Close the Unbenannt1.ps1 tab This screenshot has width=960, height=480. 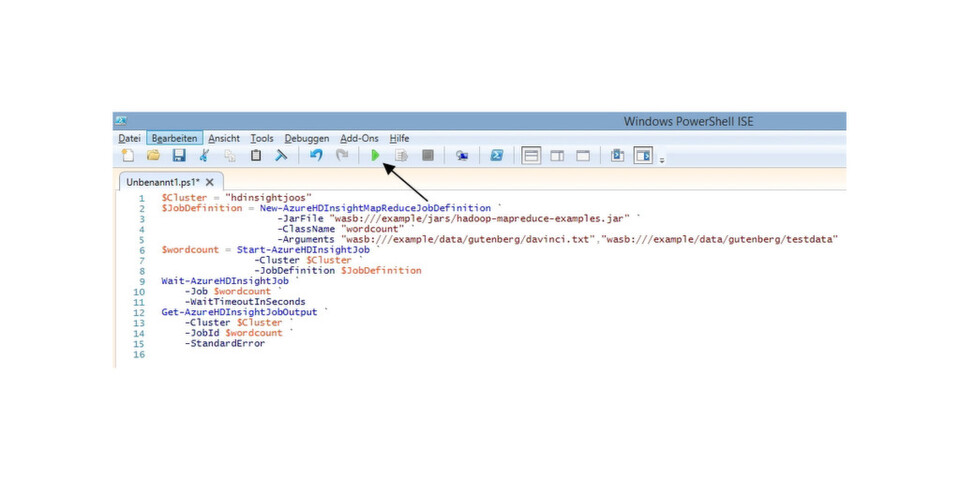point(209,182)
